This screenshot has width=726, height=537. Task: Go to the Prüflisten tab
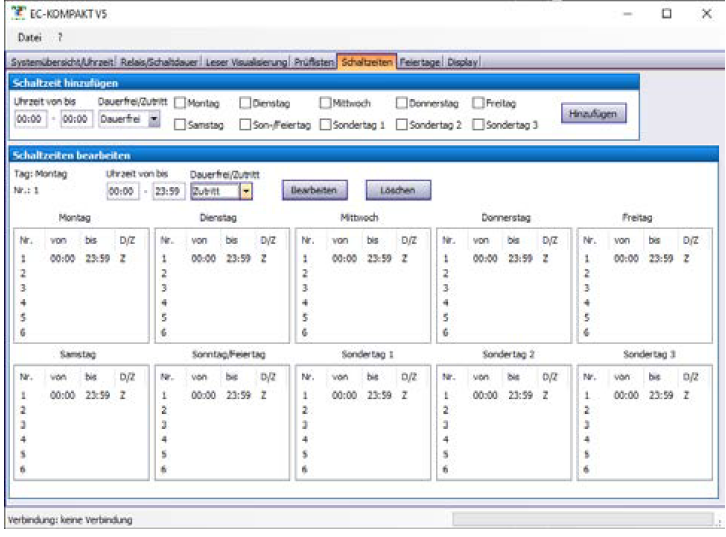click(314, 62)
